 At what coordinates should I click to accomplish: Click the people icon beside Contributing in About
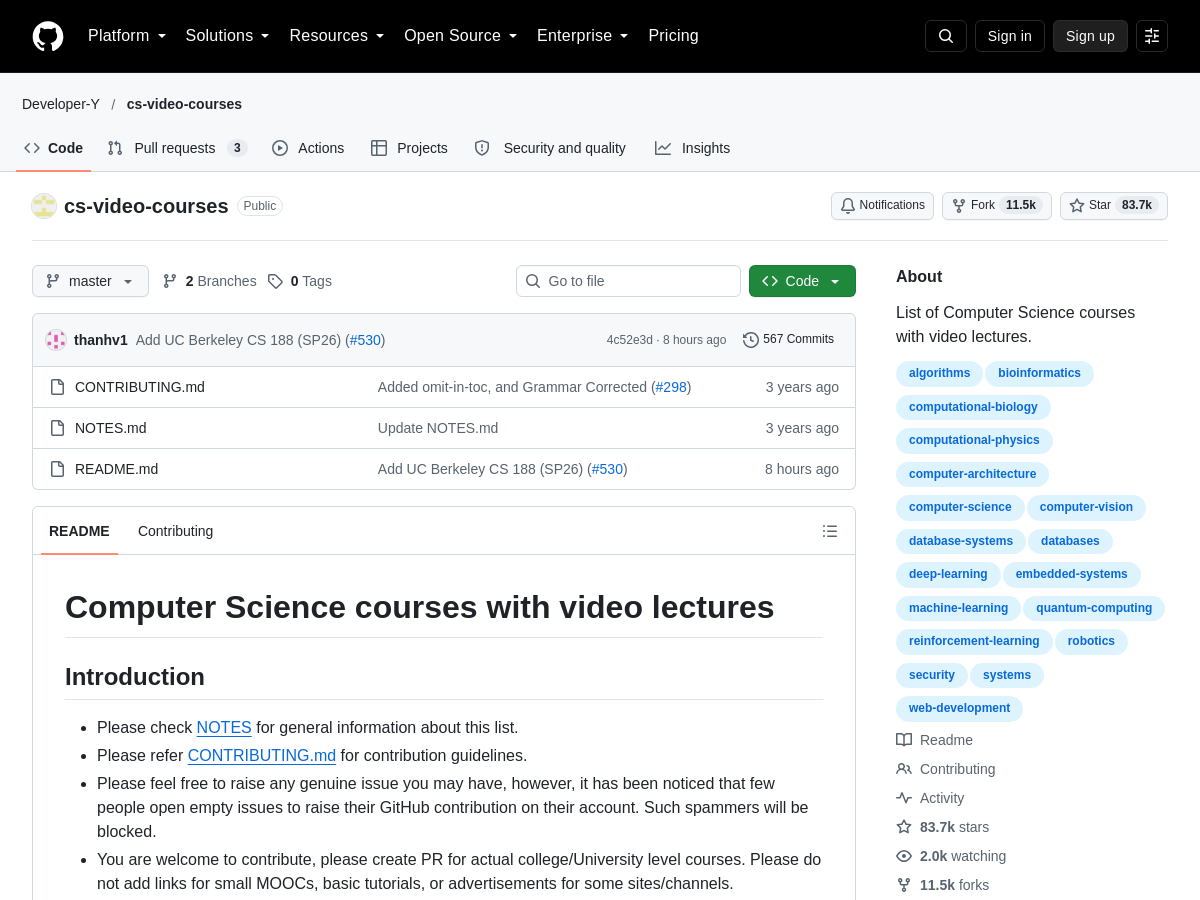[x=904, y=769]
